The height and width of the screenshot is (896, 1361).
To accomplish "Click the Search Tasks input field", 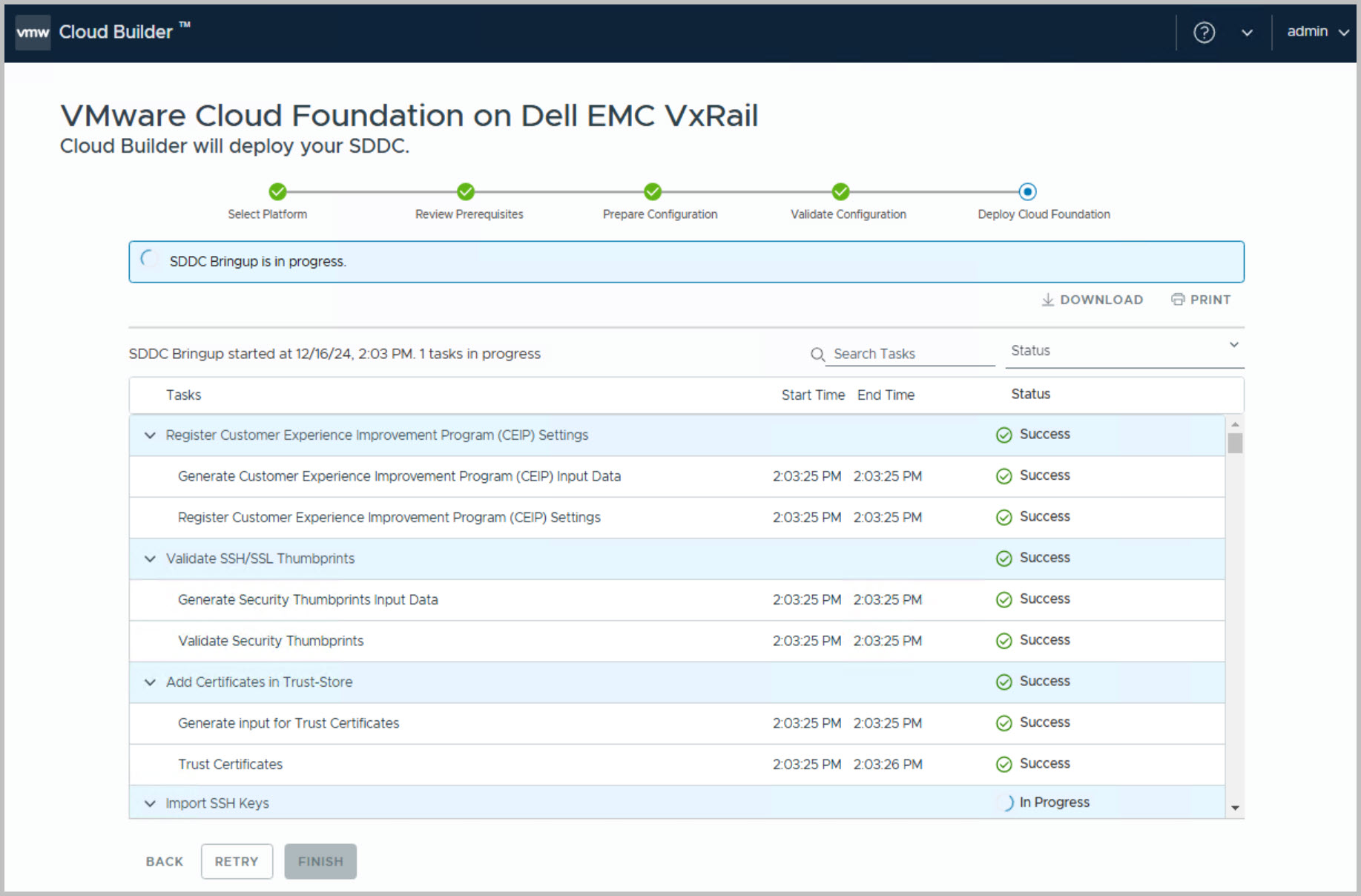I will pyautogui.click(x=911, y=355).
